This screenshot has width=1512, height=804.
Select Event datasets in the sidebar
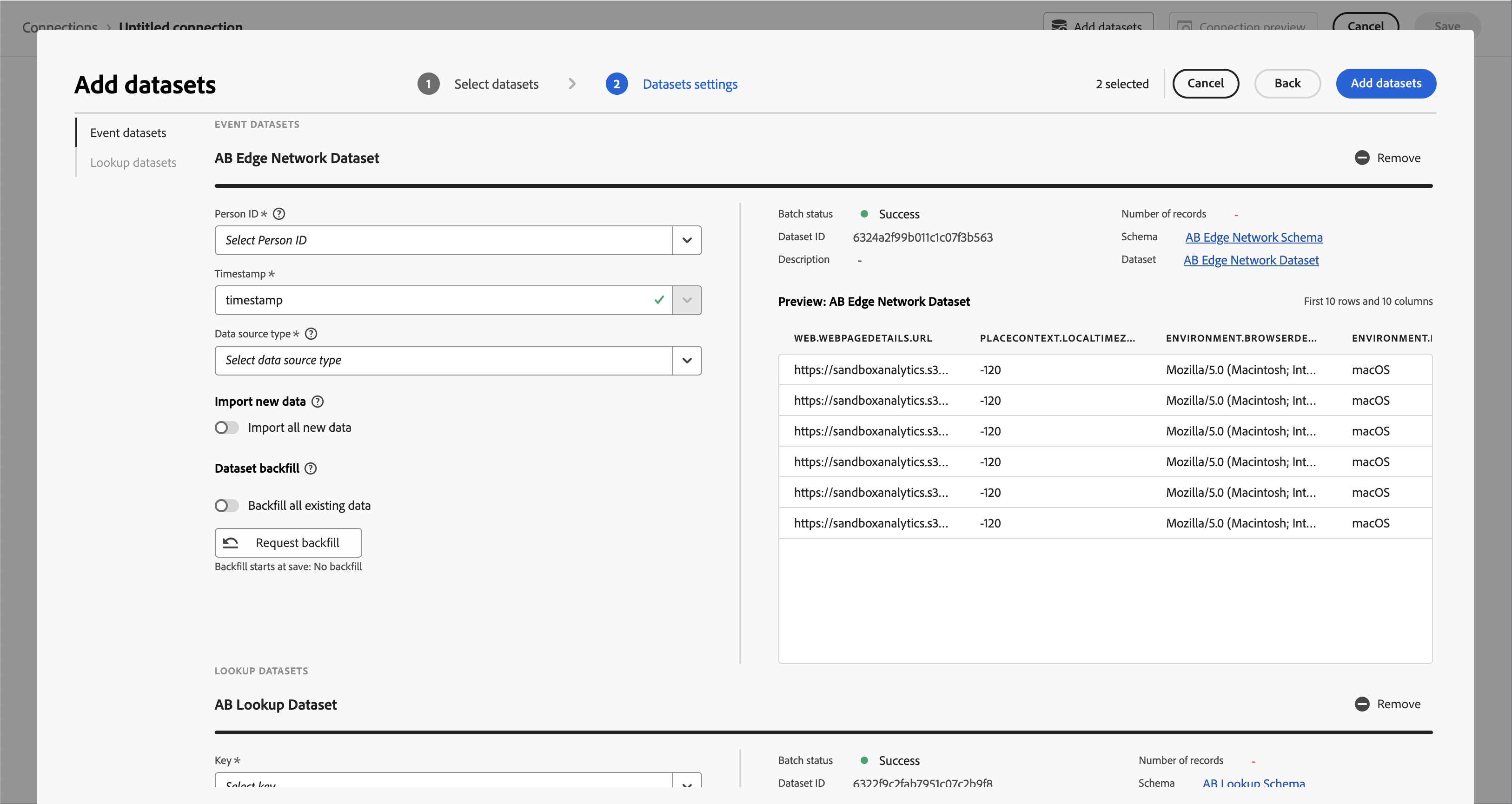[x=128, y=133]
